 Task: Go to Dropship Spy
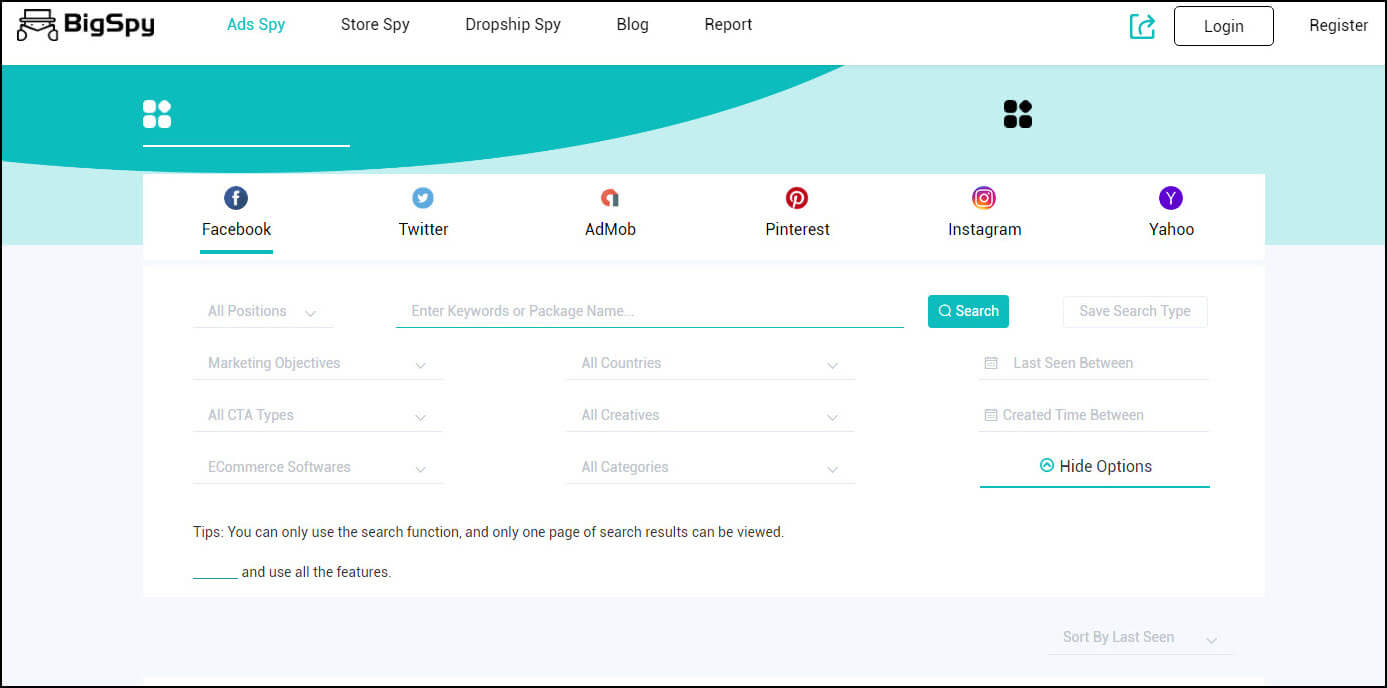(513, 25)
